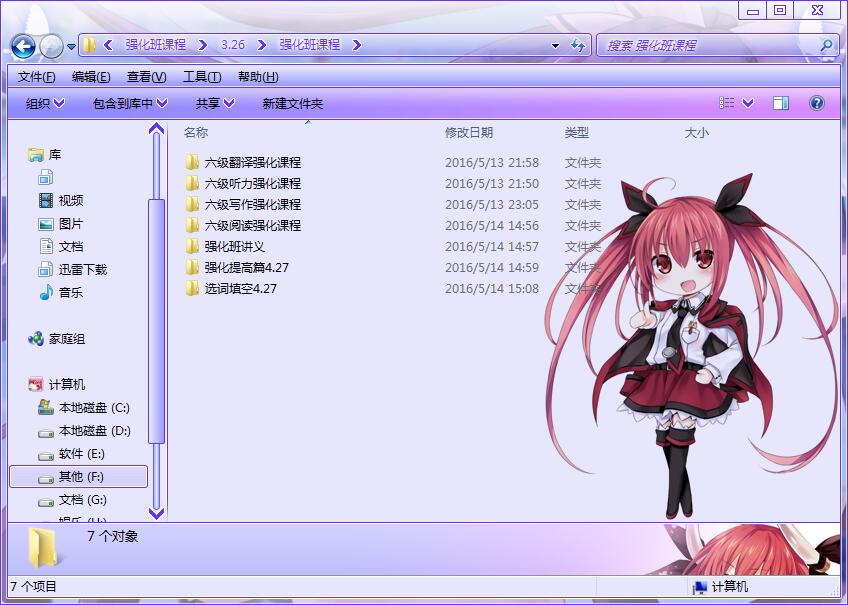Click the 新建文件夹 button
Screen dimensions: 848x605
[x=292, y=103]
